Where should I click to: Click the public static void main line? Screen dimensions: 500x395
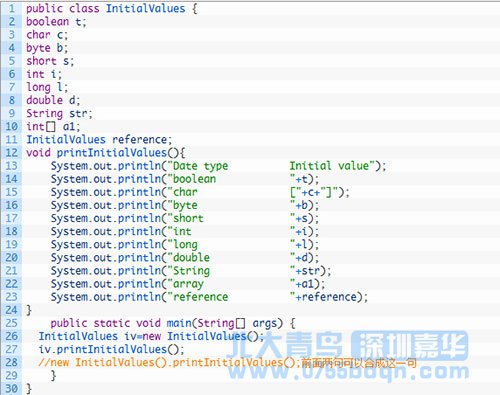pyautogui.click(x=173, y=323)
